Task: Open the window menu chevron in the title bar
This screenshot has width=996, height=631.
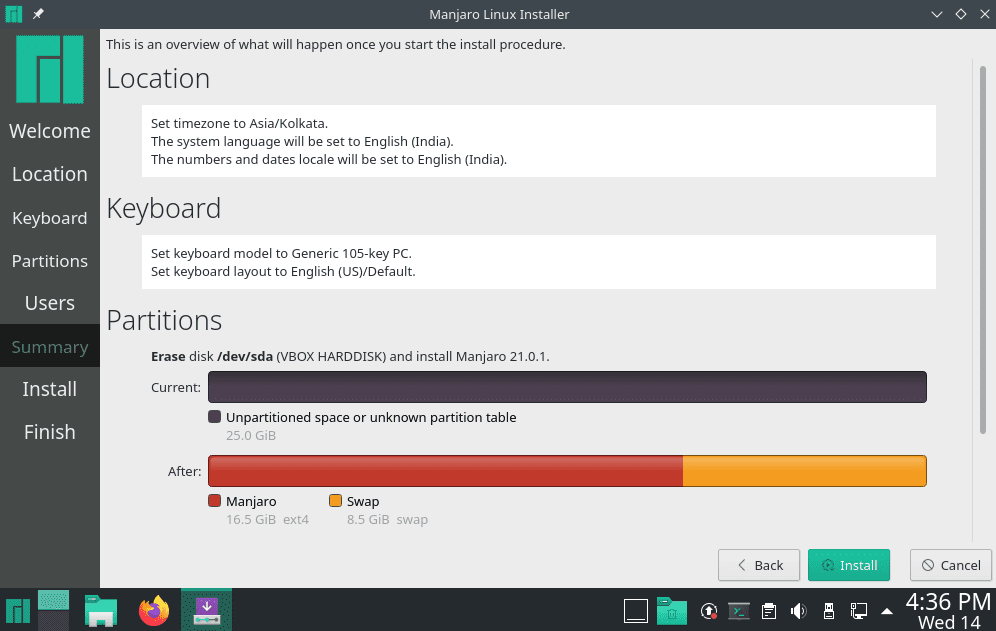Action: tap(936, 14)
